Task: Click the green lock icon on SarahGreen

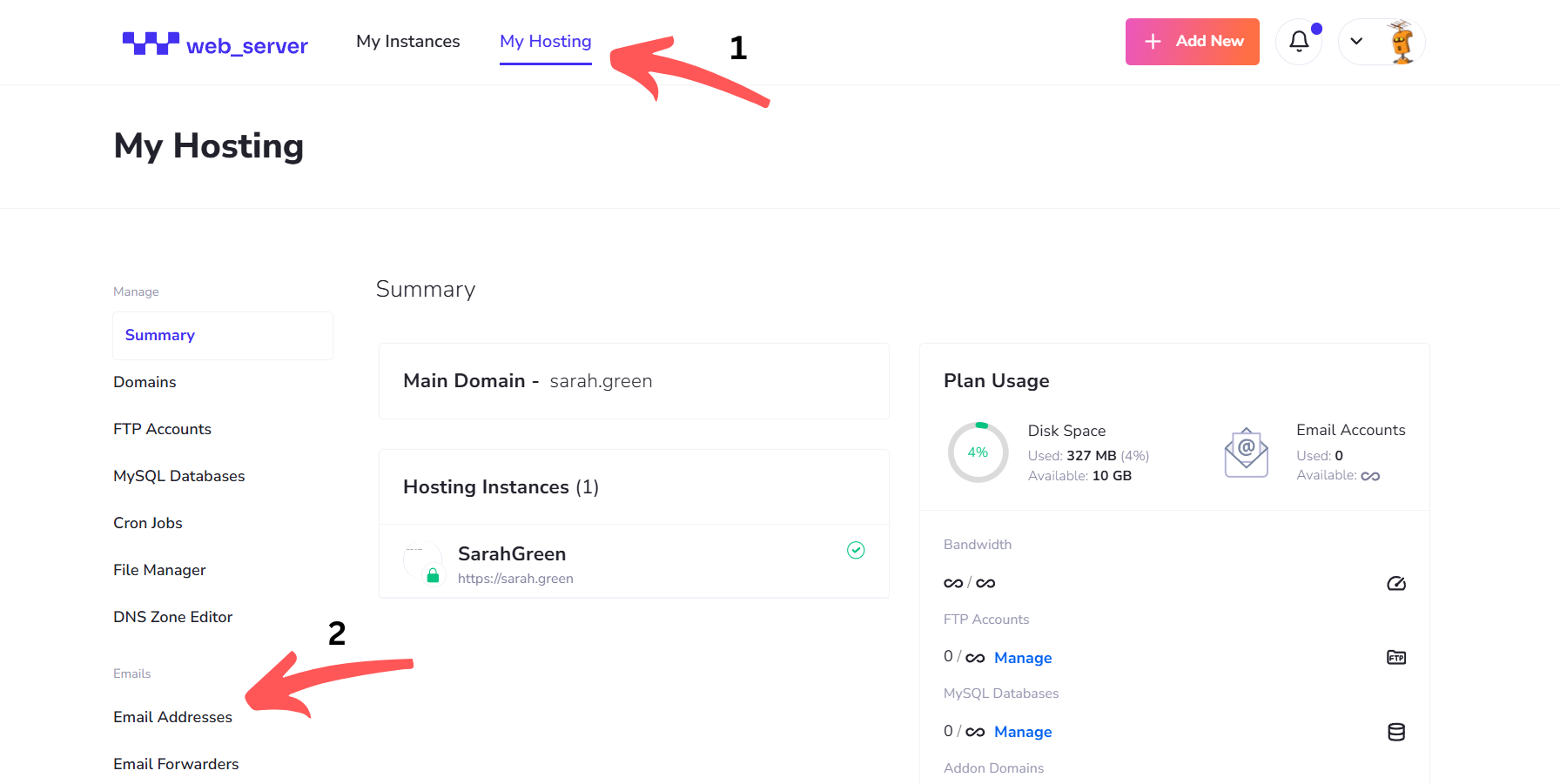Action: tap(433, 575)
